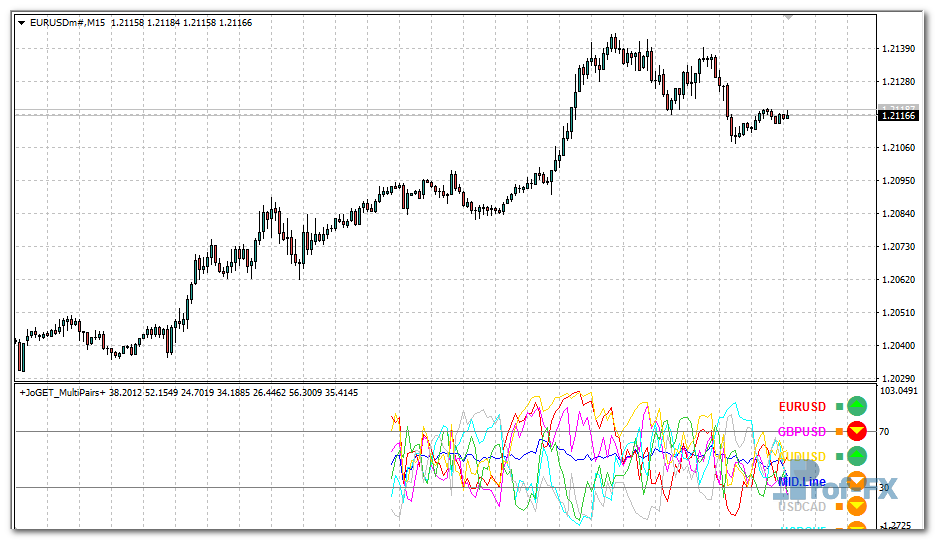This screenshot has width=935, height=540.
Task: Click the green up arrow beside AUDUSD
Action: [856, 456]
